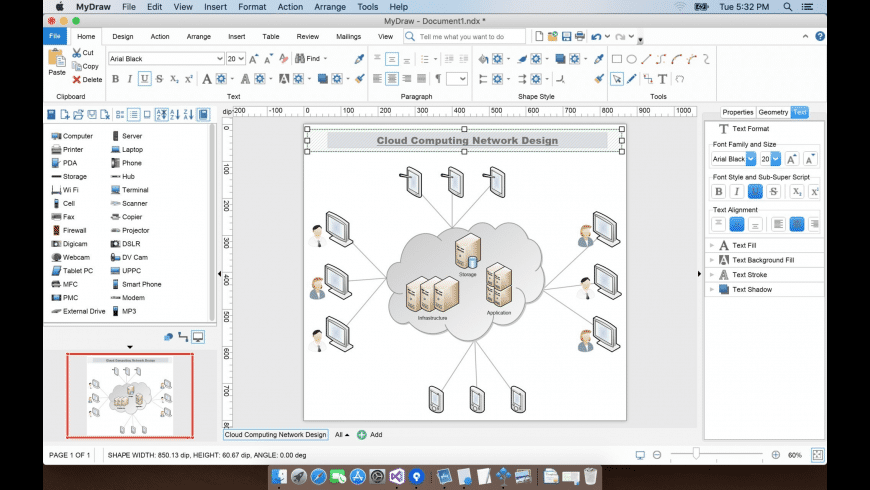Choose the Smart Phone shape icon
This screenshot has height=490, width=870.
(x=117, y=284)
